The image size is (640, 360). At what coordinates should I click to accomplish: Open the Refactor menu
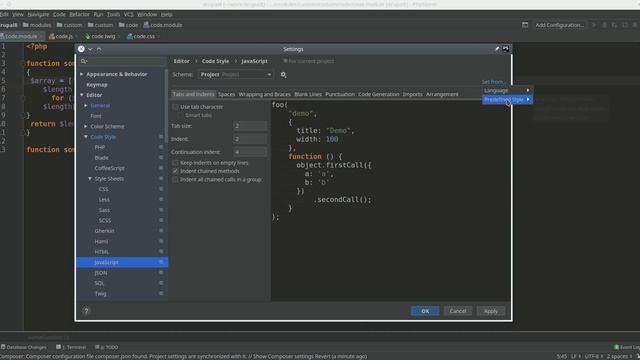[x=79, y=14]
